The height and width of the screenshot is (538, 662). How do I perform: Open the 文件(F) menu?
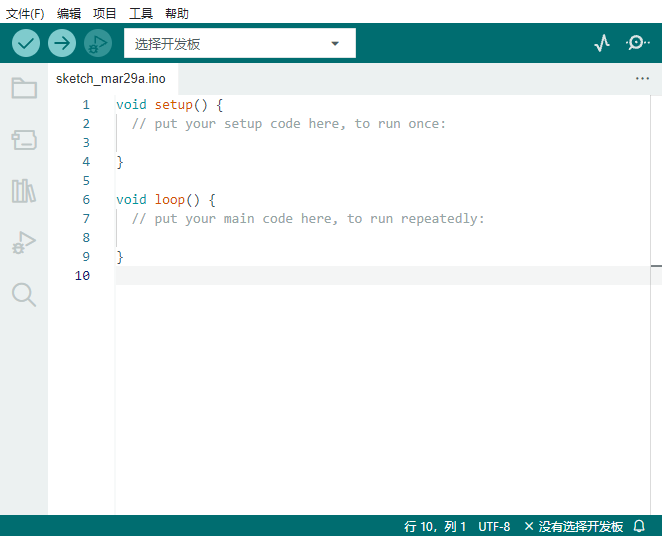point(25,14)
